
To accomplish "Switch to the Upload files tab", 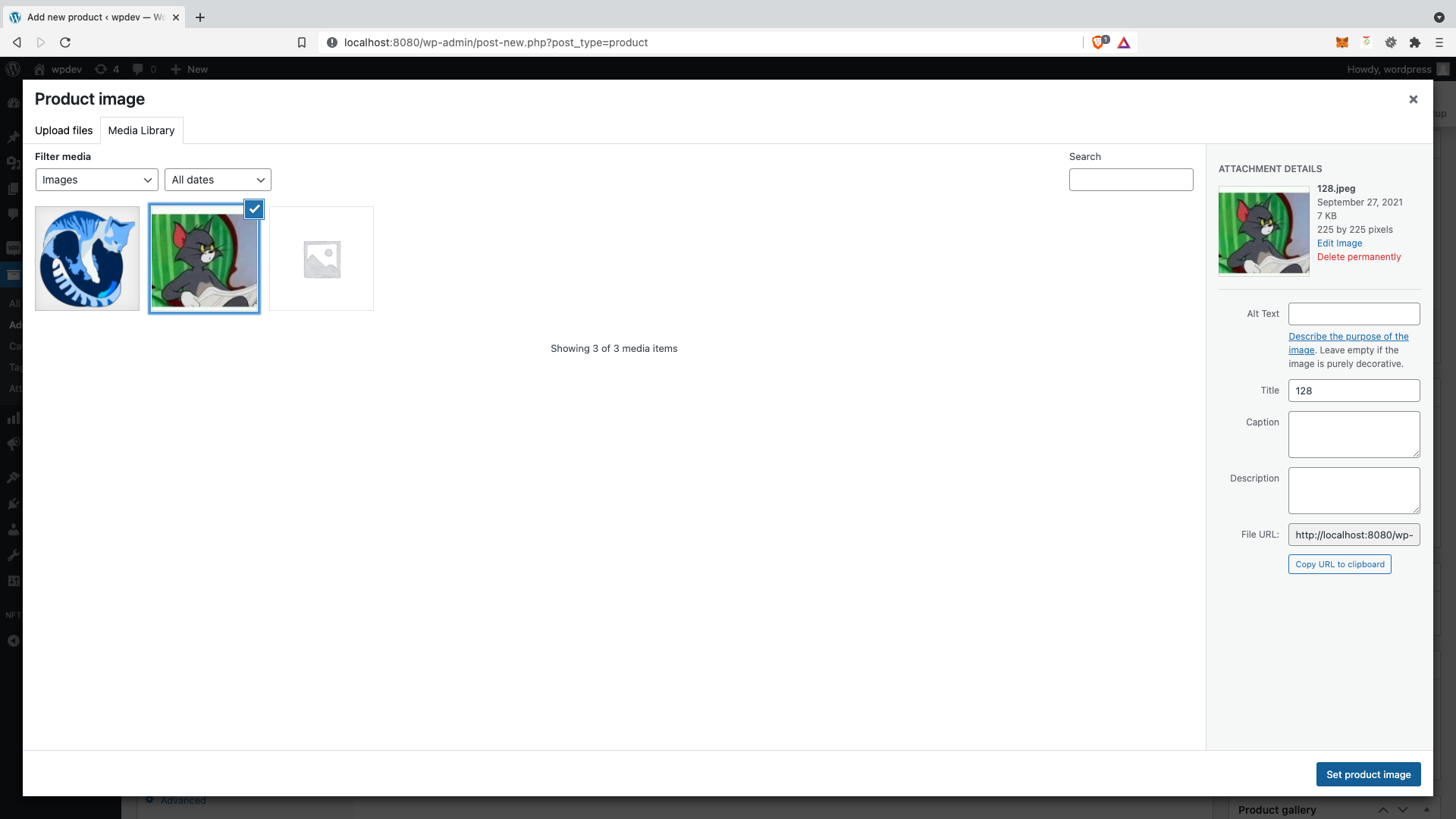I will 64,130.
